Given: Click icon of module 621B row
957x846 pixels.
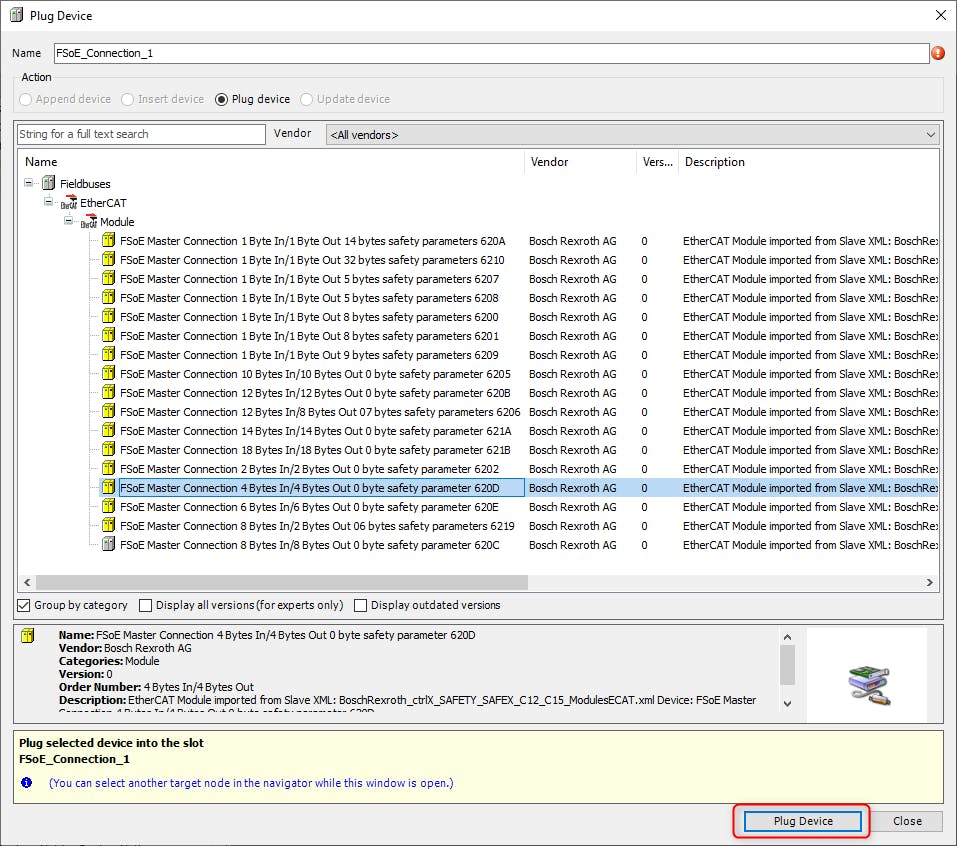Looking at the screenshot, I should (x=109, y=449).
